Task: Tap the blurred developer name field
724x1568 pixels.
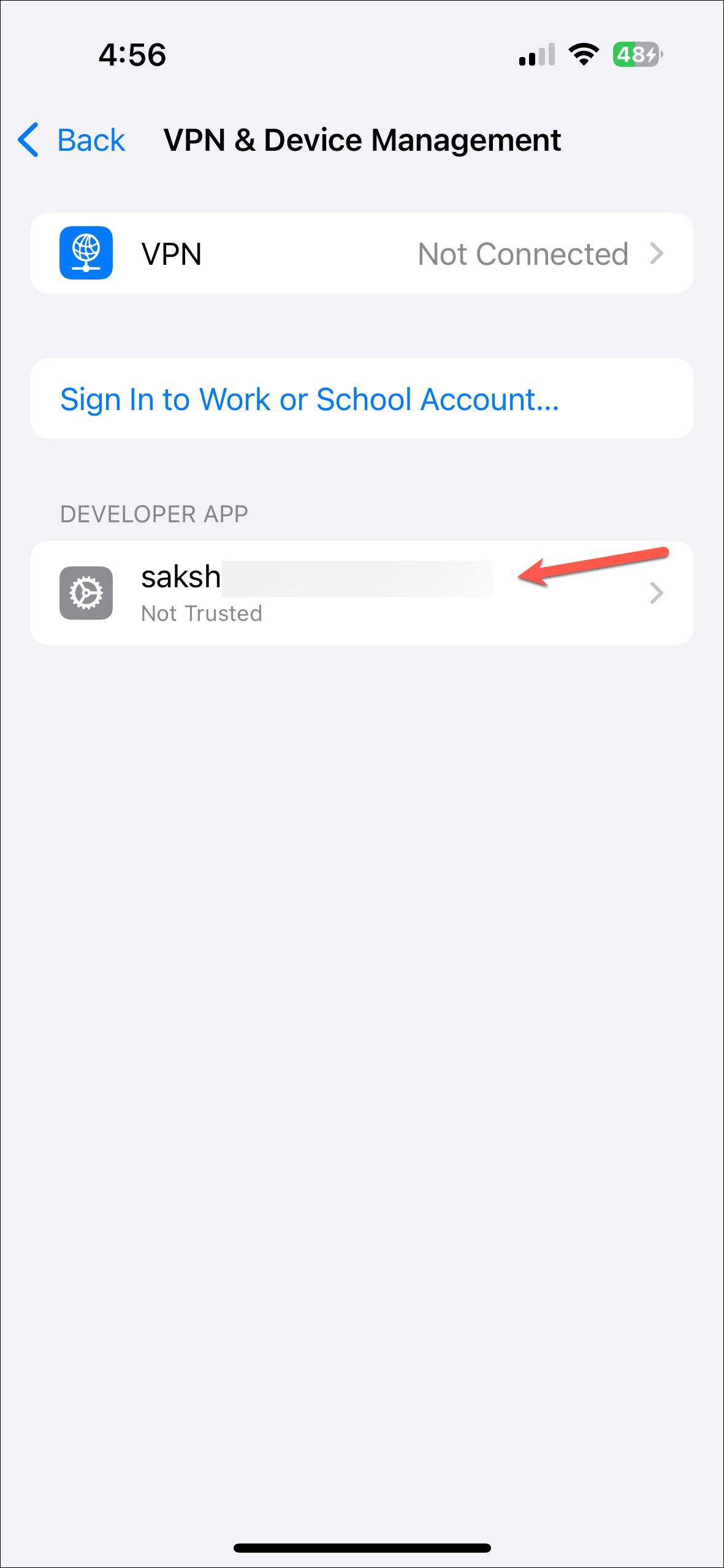Action: (x=357, y=578)
